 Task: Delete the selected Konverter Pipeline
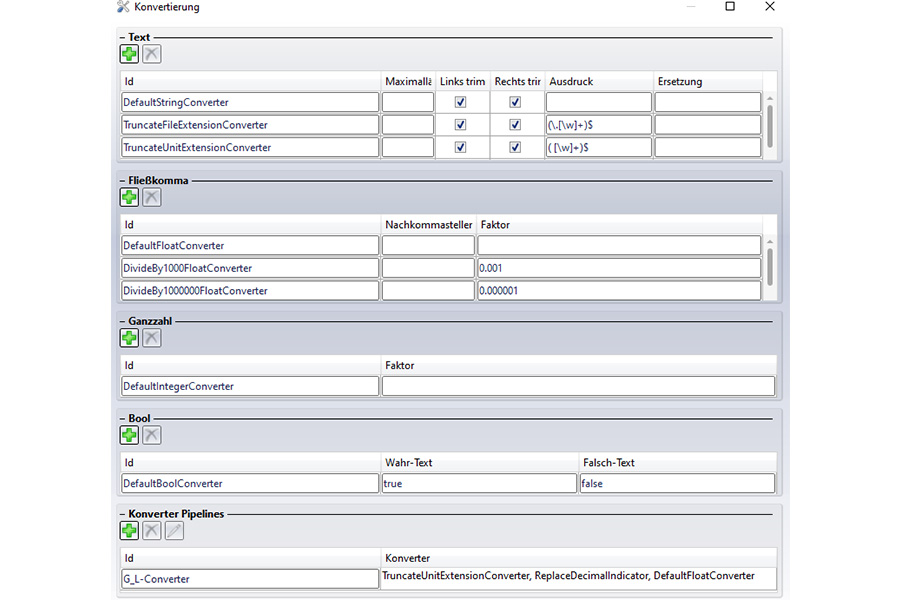tap(151, 530)
